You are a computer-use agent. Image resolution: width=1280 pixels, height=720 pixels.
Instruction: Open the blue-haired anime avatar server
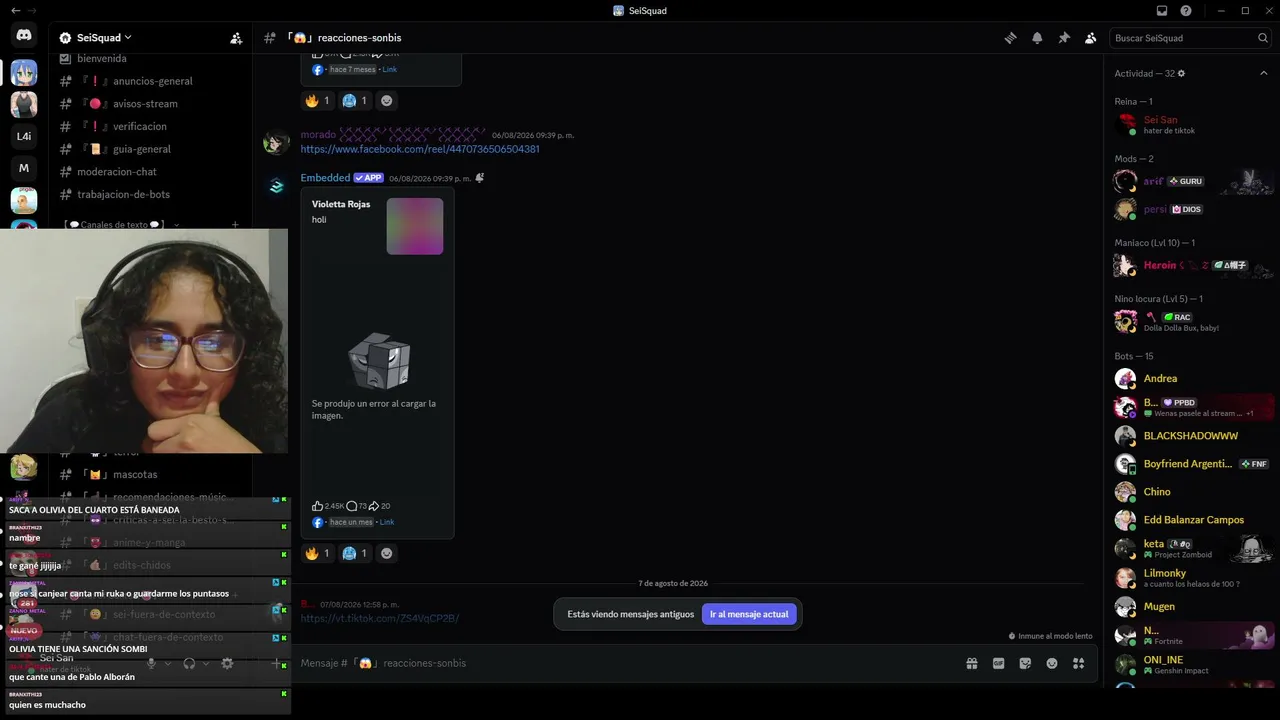coord(24,73)
